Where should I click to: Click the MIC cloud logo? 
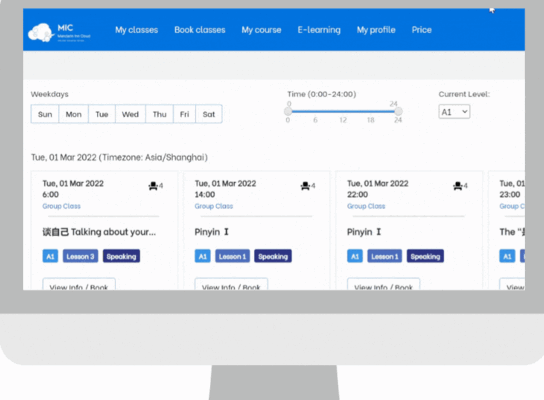(x=59, y=32)
